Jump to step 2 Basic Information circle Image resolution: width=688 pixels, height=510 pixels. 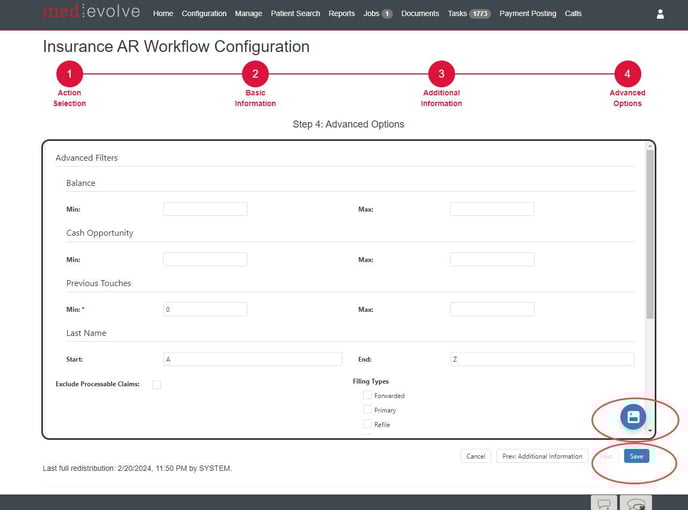click(255, 74)
